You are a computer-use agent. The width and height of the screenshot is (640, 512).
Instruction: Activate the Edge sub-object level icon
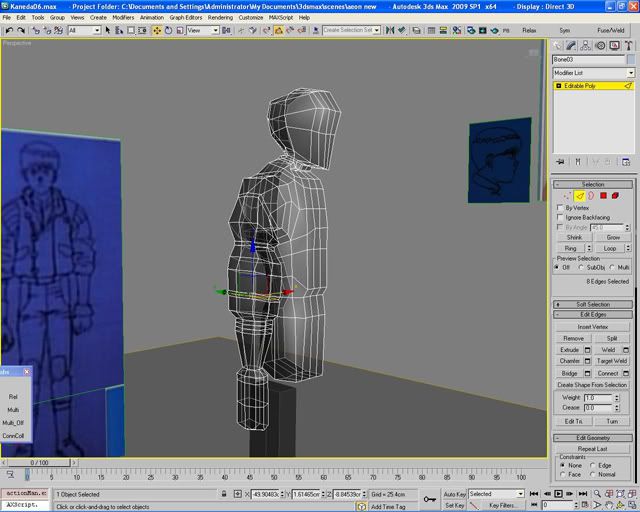pyautogui.click(x=580, y=196)
